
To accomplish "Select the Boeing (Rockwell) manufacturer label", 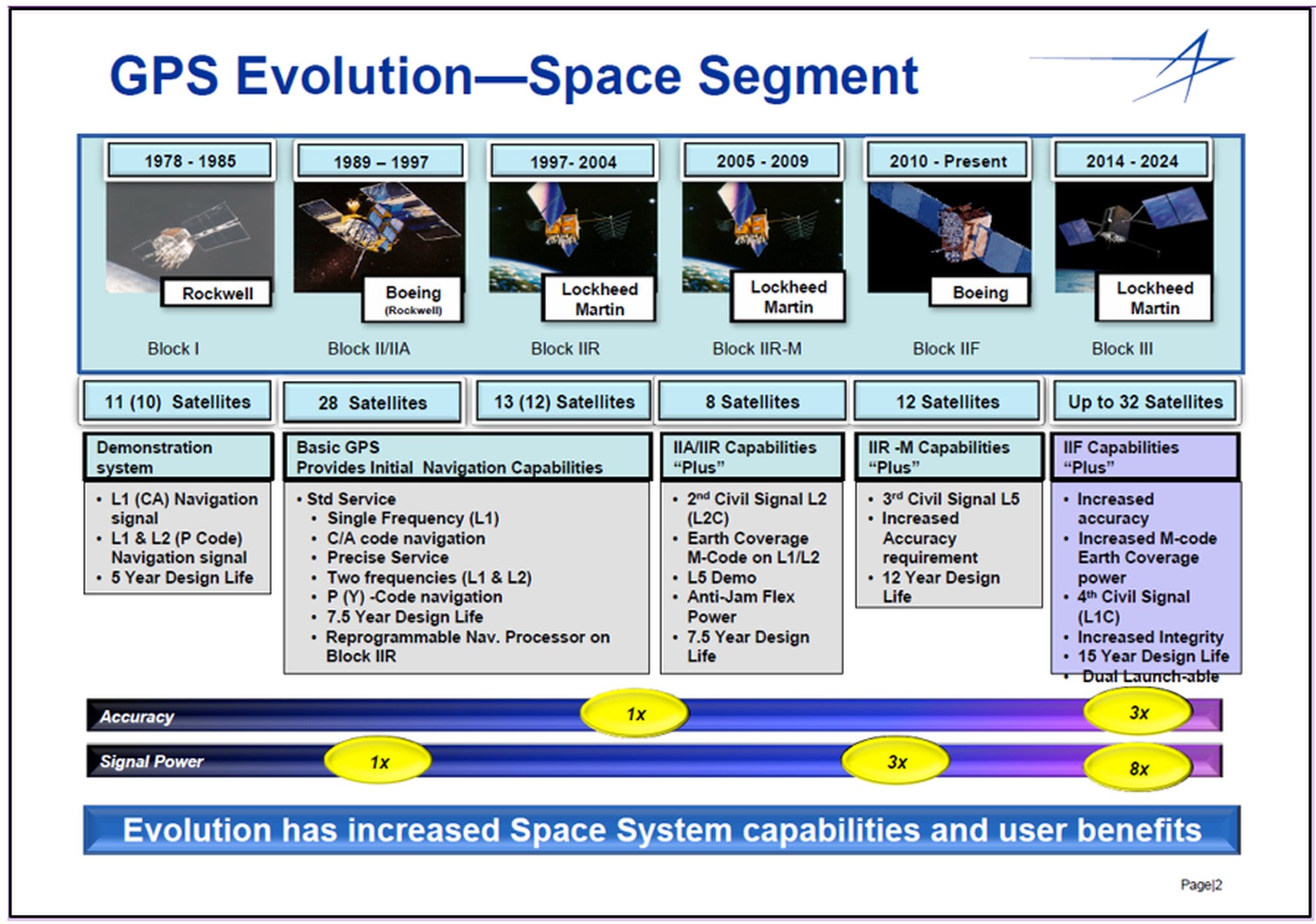I will tap(413, 299).
